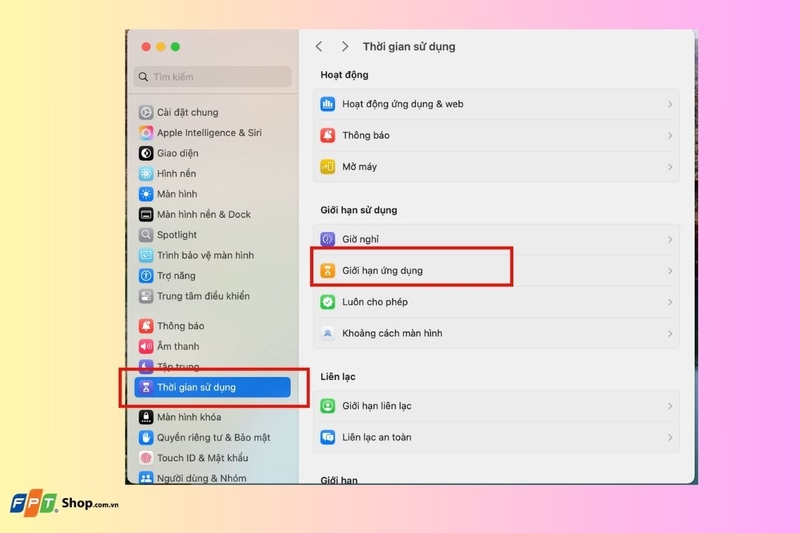Click the Giờ nghỉ downtime icon
Image resolution: width=800 pixels, height=533 pixels.
click(328, 239)
